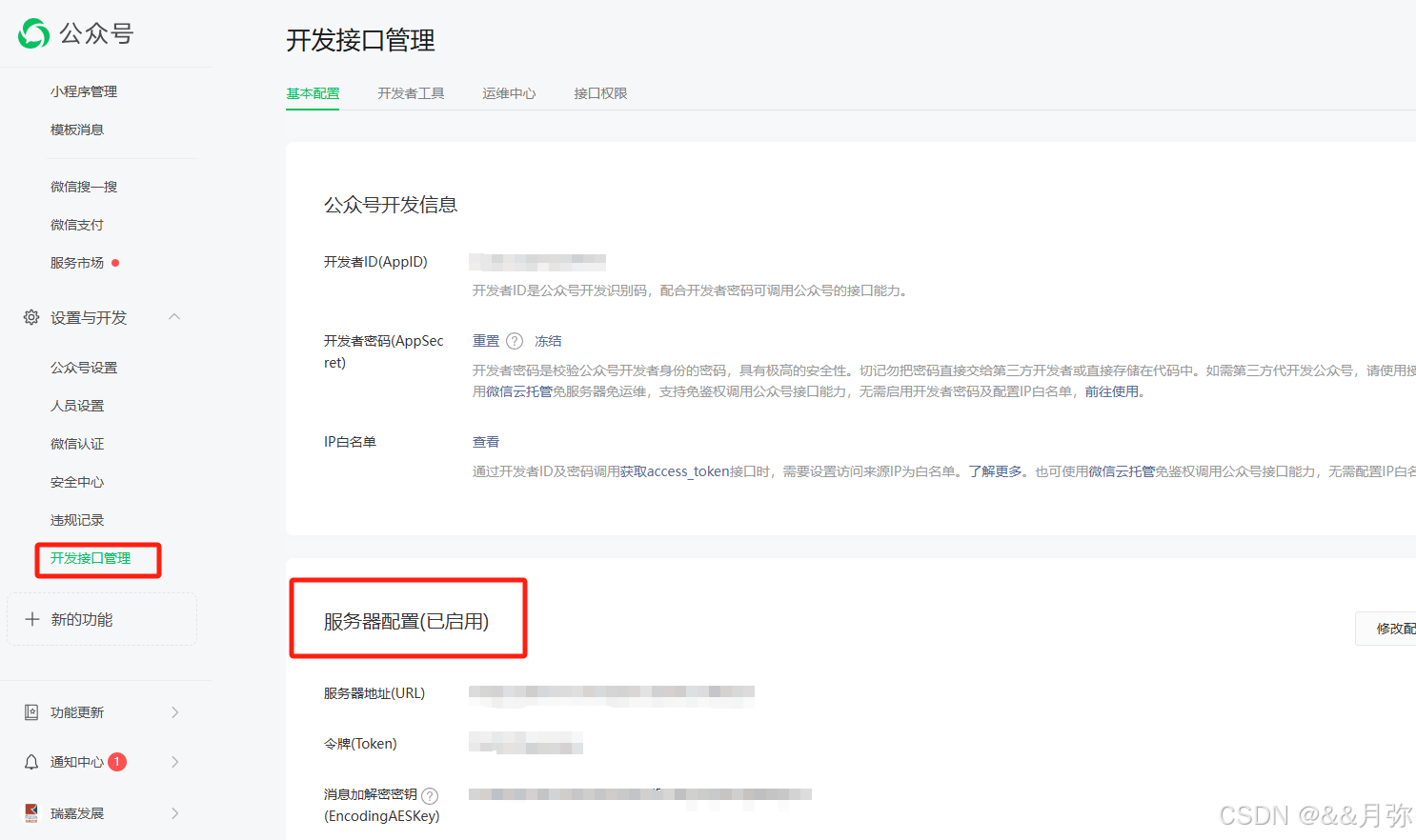Switch to the 基本配置 tab
The image size is (1416, 840).
click(x=313, y=93)
